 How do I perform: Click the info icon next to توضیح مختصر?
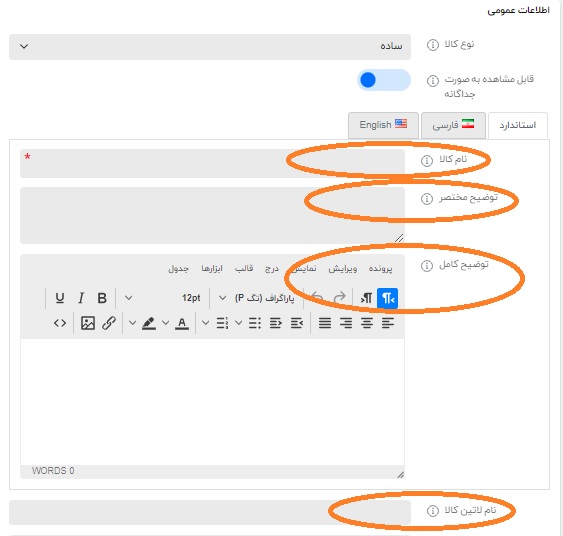pyautogui.click(x=427, y=199)
